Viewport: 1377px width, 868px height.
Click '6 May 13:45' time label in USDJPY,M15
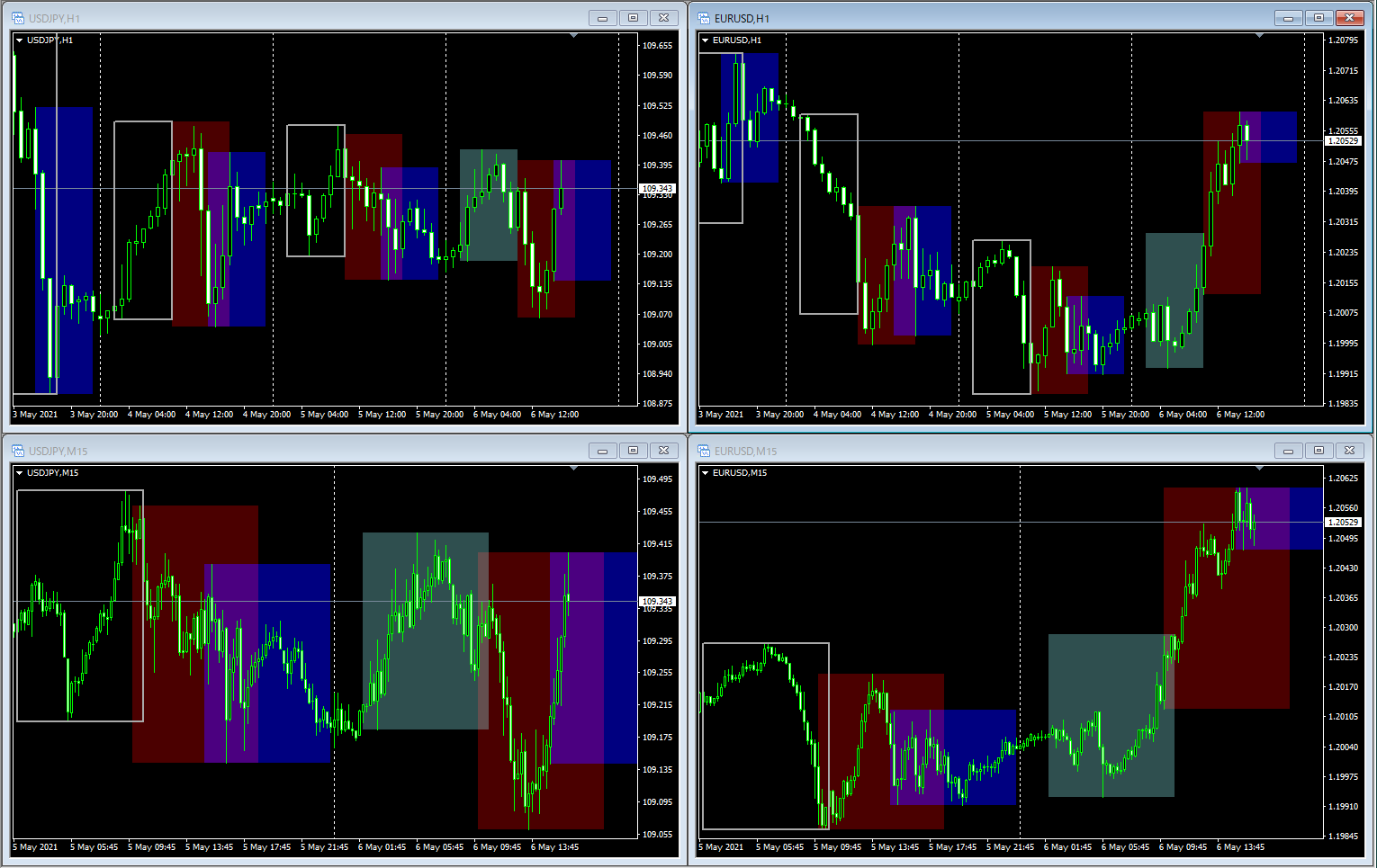tap(554, 847)
